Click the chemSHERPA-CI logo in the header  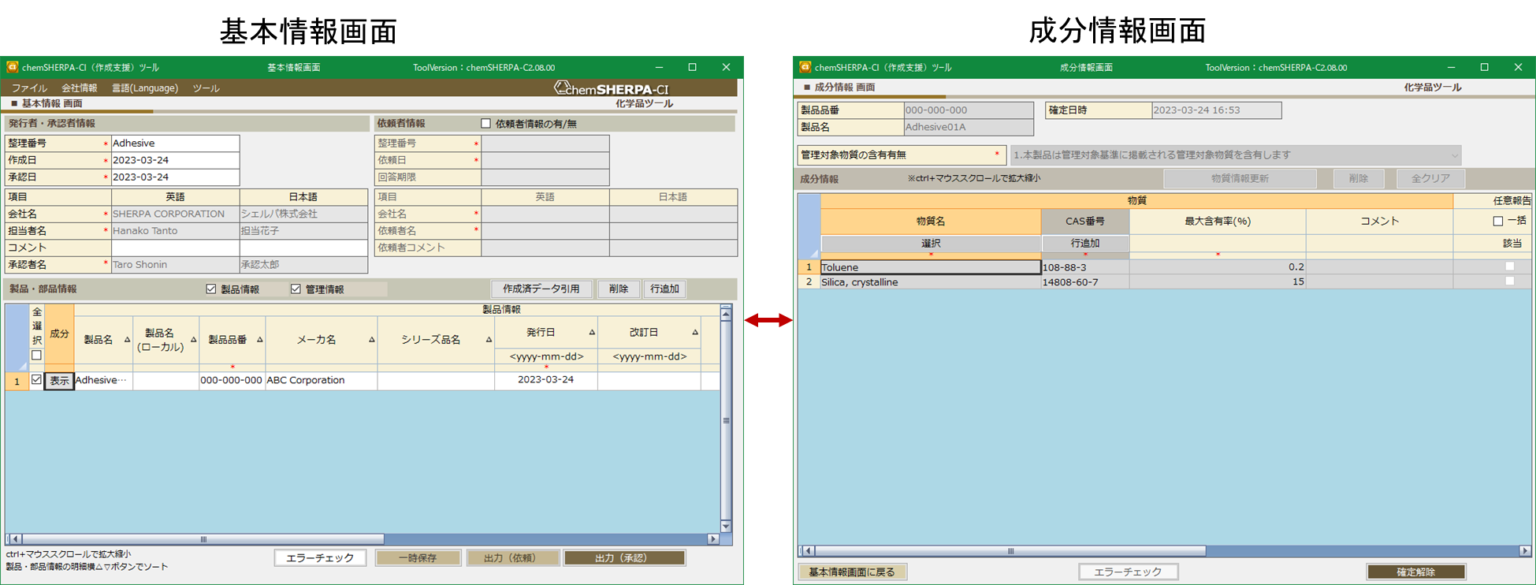pos(611,88)
